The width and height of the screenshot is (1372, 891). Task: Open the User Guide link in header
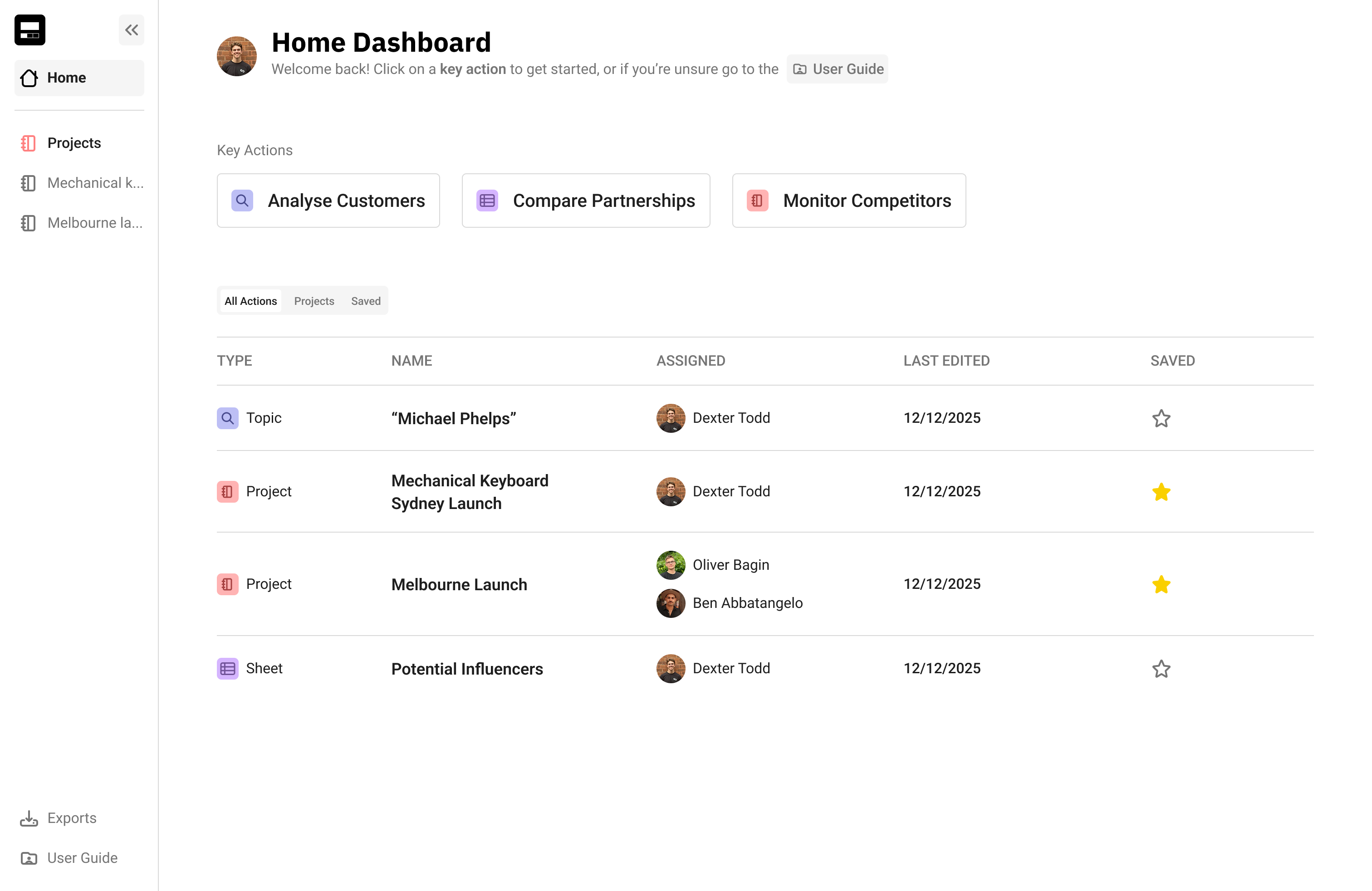tap(838, 69)
